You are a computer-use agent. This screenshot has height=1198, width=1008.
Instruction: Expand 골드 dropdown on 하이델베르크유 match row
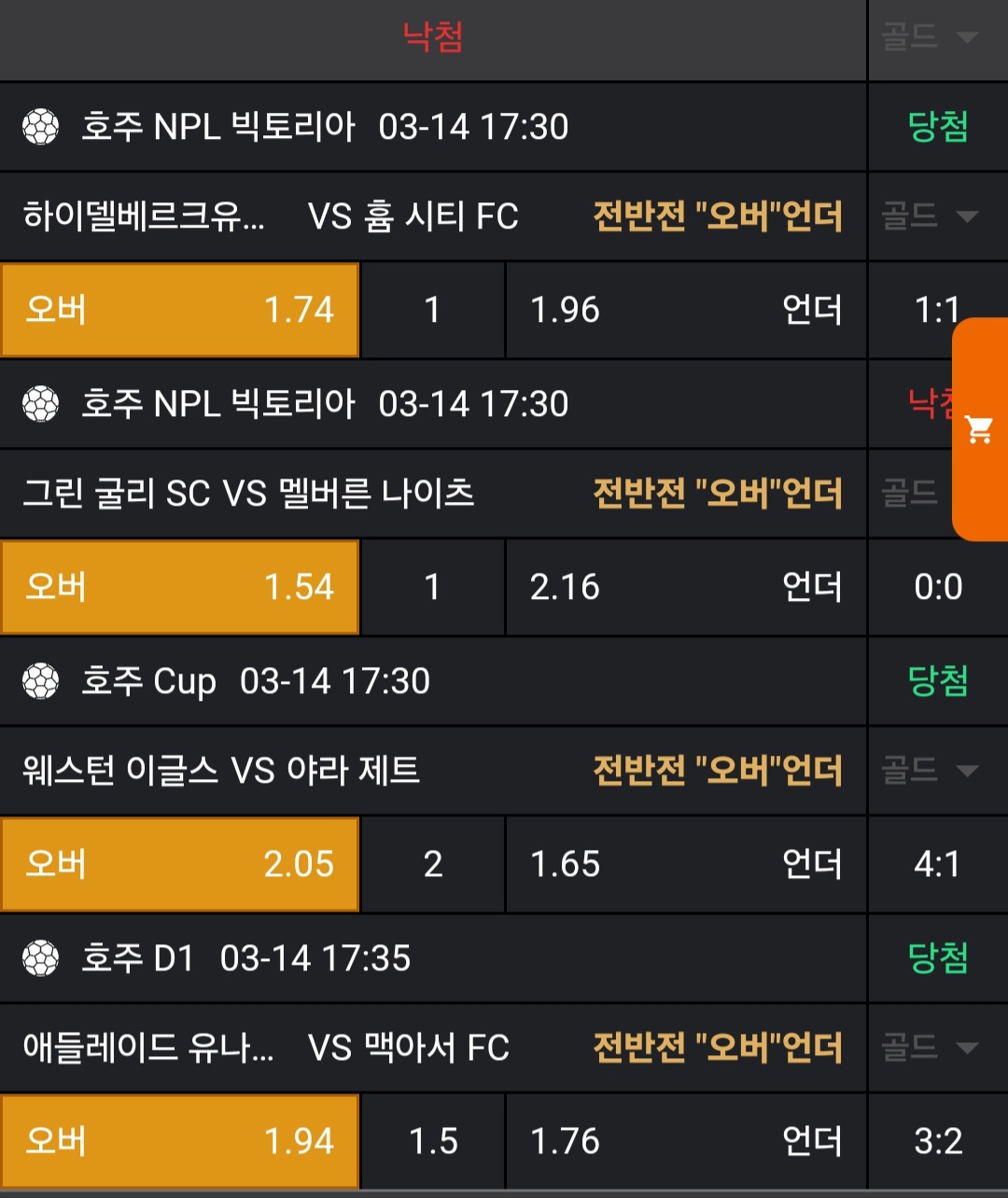tap(930, 216)
